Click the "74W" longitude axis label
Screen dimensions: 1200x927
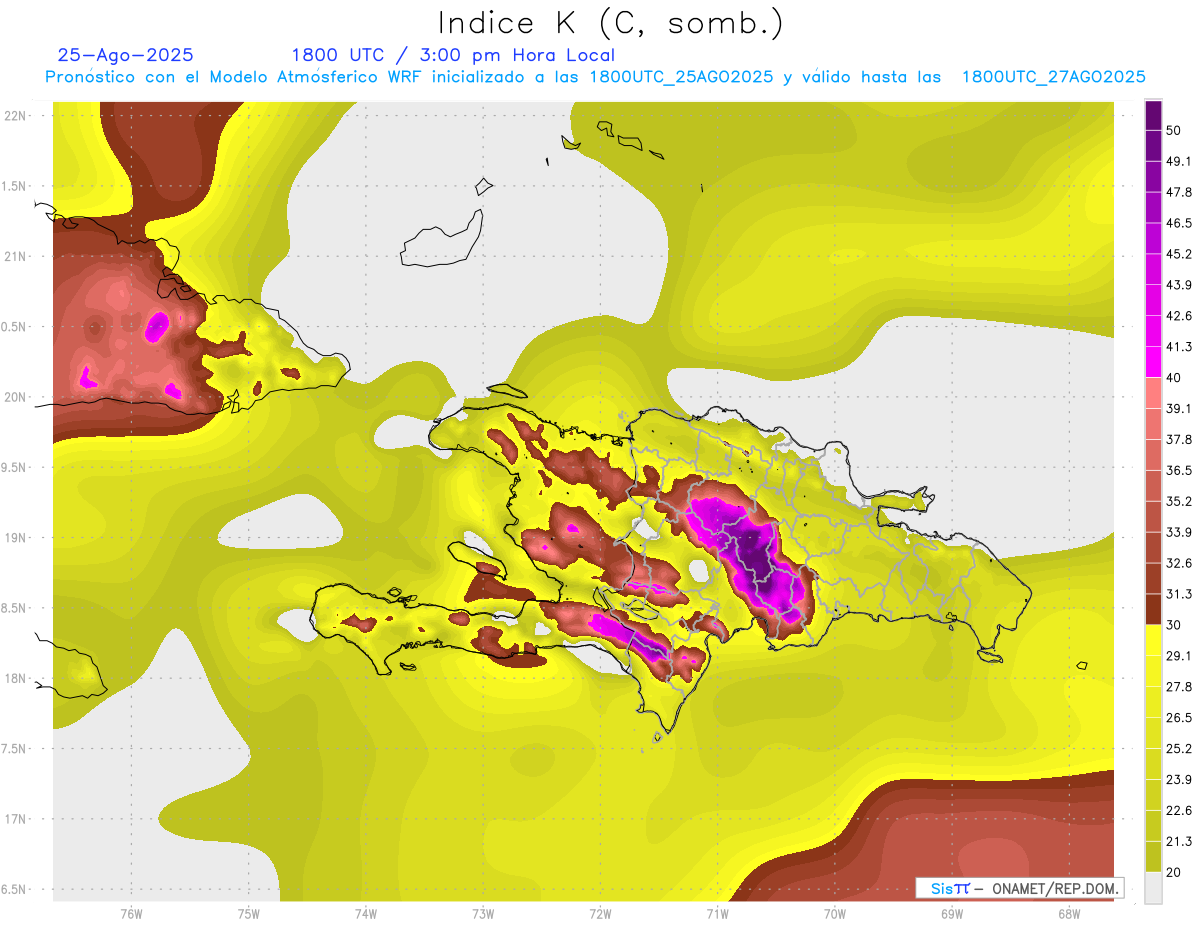pyautogui.click(x=365, y=913)
